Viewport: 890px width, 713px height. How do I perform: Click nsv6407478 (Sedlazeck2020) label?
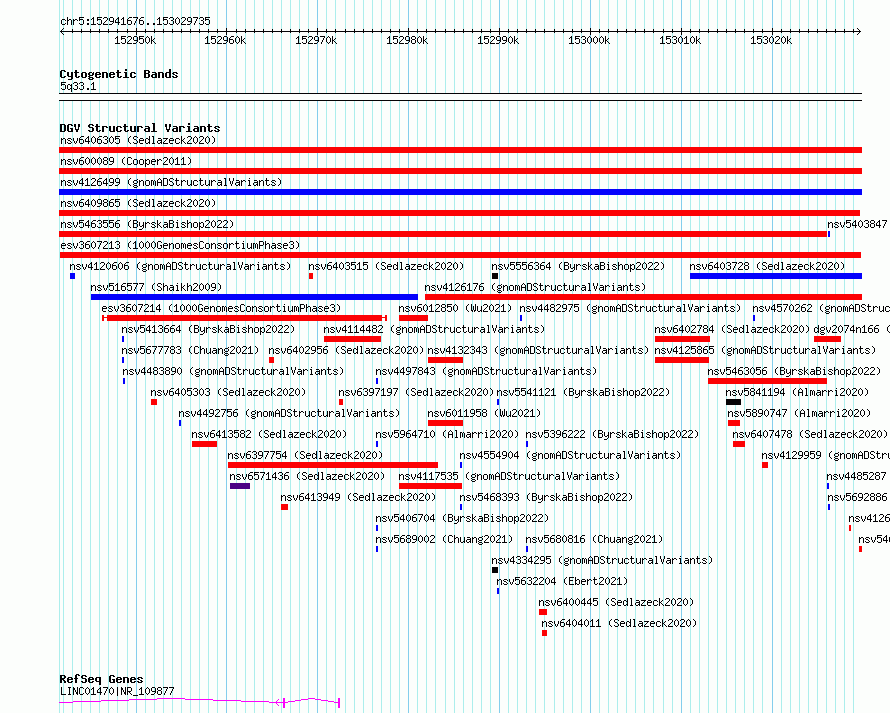coord(810,434)
